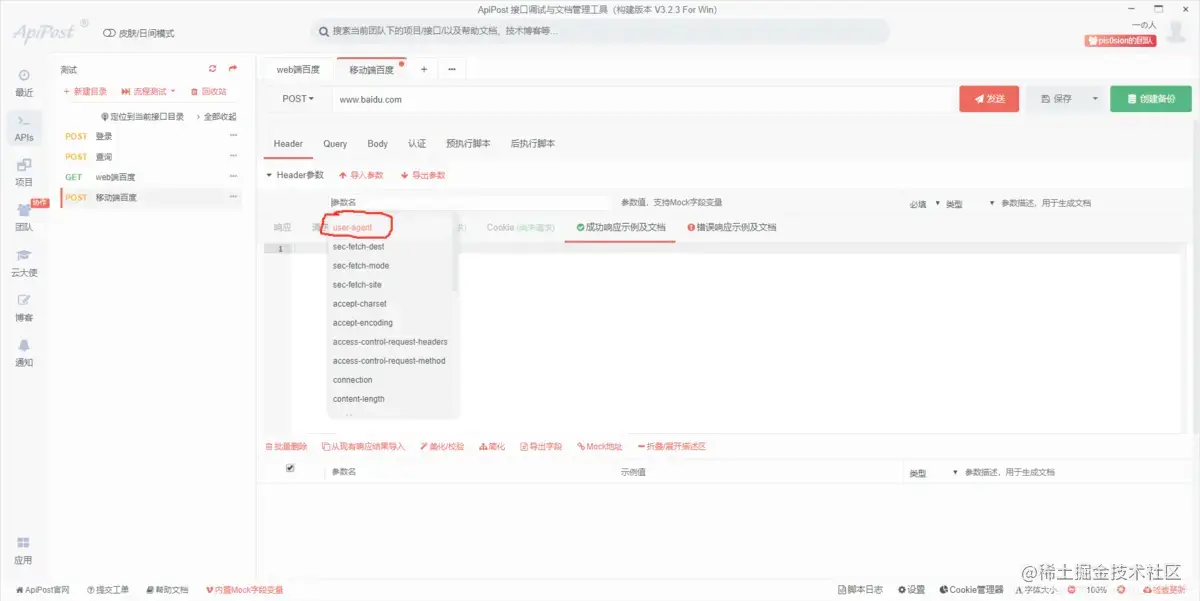Toggle the select-all checkbox beside 参数名
Viewport: 1200px width, 601px height.
[290, 468]
